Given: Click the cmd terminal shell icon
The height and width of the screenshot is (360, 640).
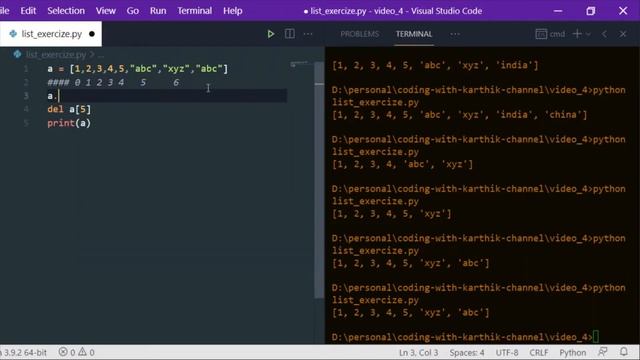Looking at the screenshot, I should [x=541, y=34].
